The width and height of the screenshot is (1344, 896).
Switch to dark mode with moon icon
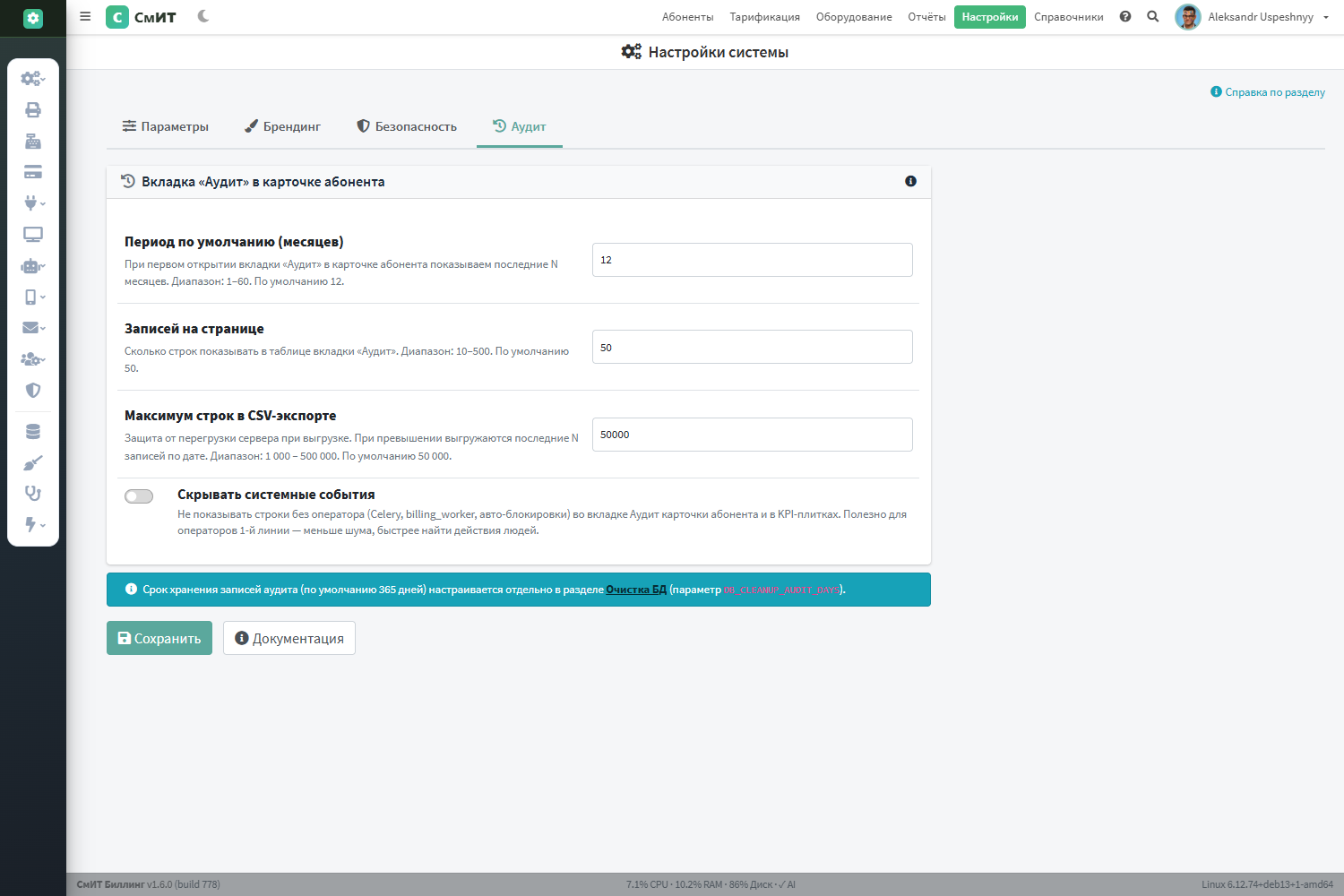[203, 16]
